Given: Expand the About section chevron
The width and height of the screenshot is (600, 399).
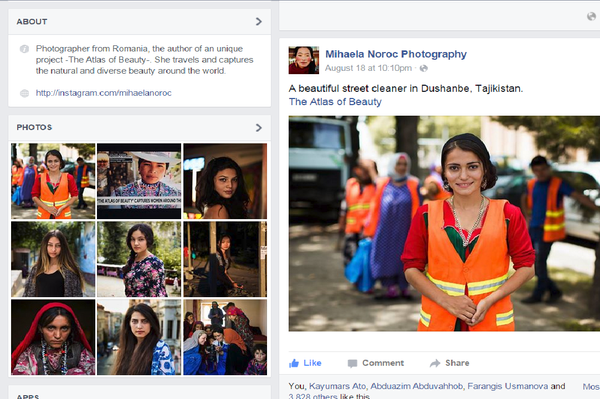Looking at the screenshot, I should coord(259,21).
